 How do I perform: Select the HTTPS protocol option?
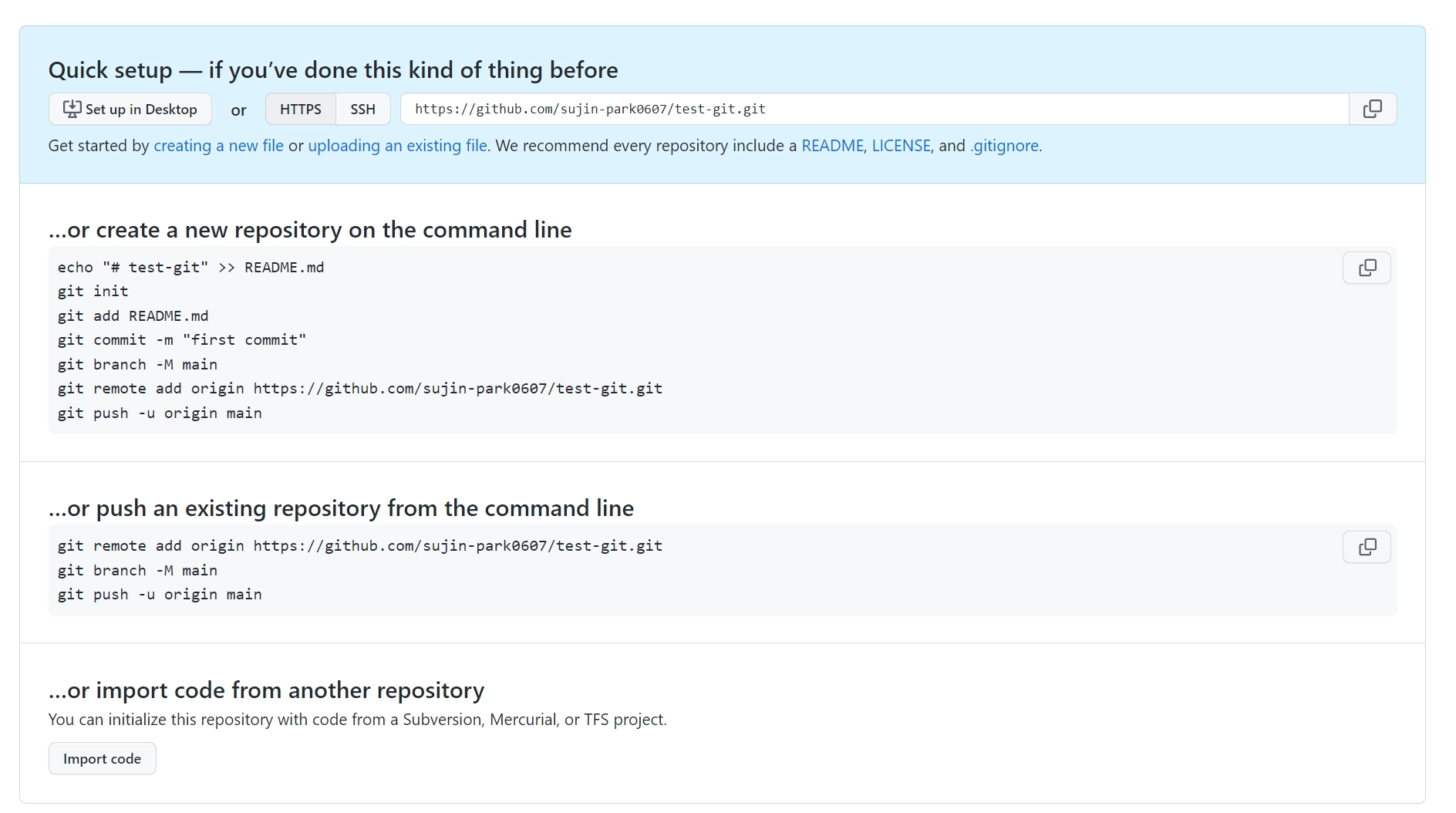click(301, 109)
